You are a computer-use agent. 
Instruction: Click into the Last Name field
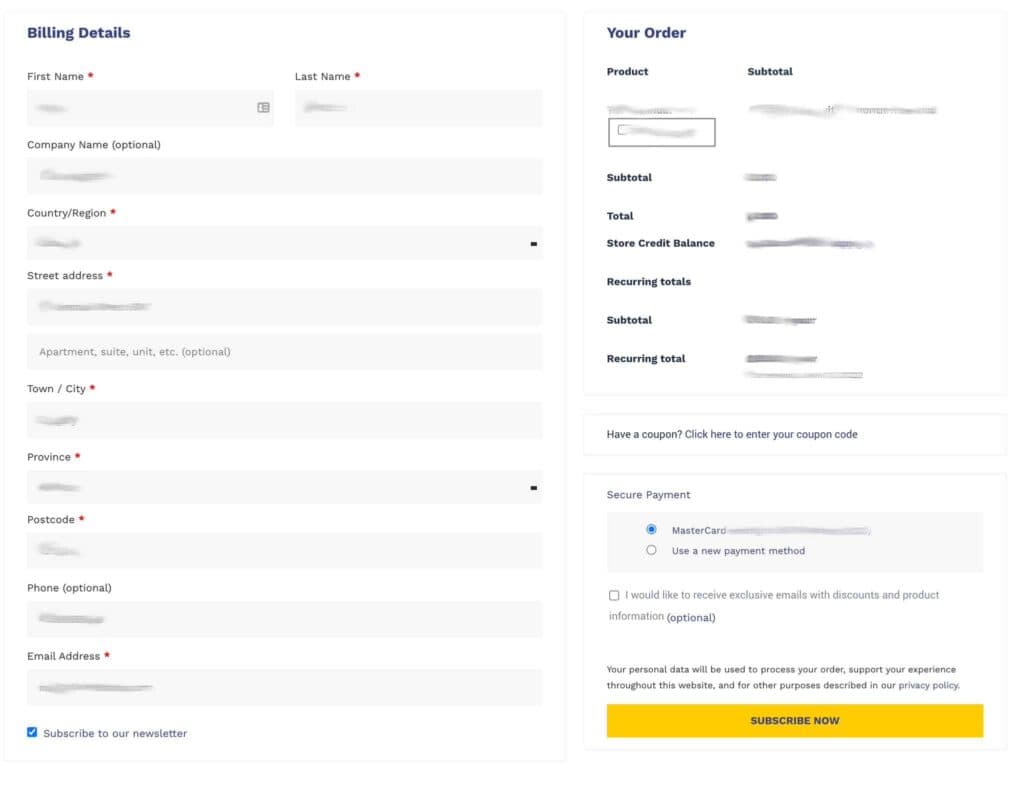coord(418,107)
